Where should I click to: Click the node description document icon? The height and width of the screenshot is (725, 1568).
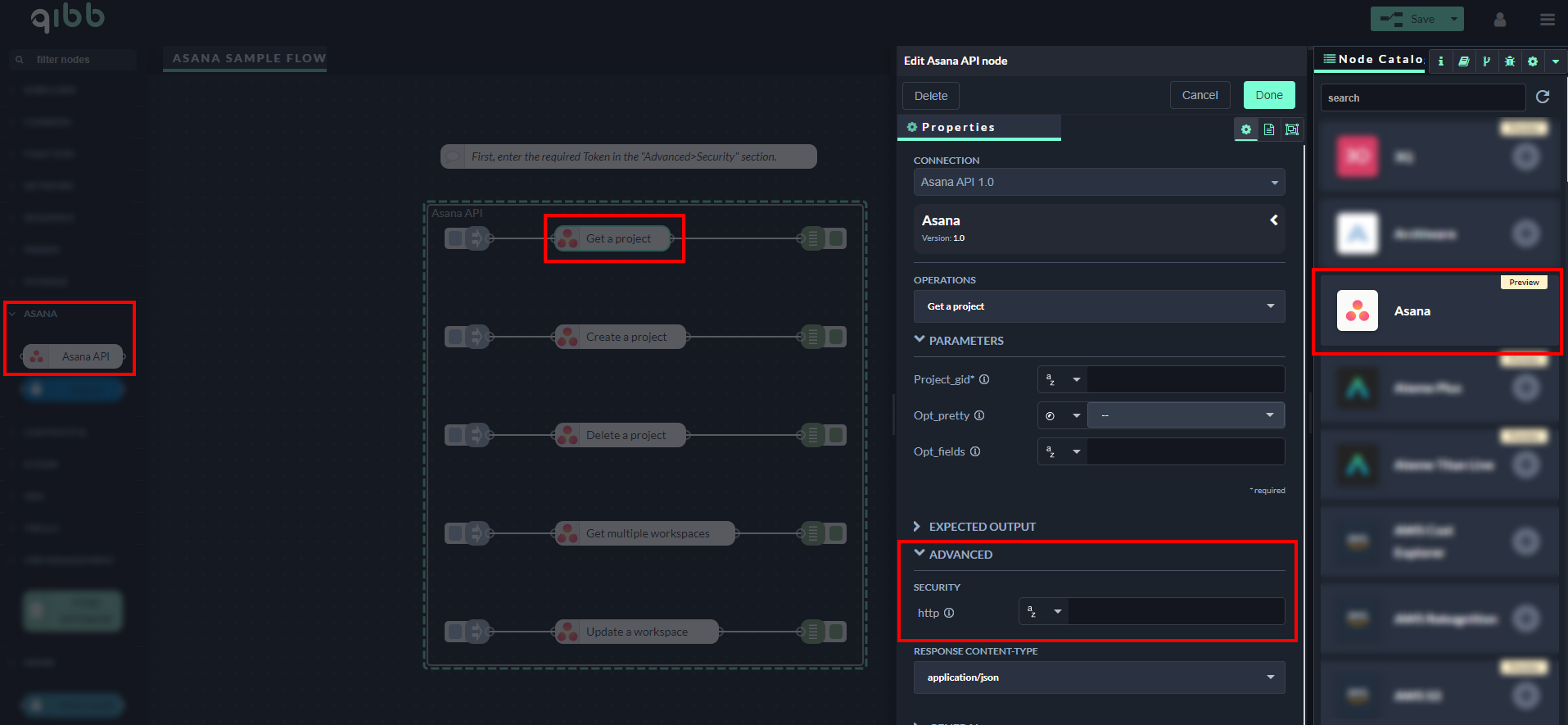point(1269,129)
